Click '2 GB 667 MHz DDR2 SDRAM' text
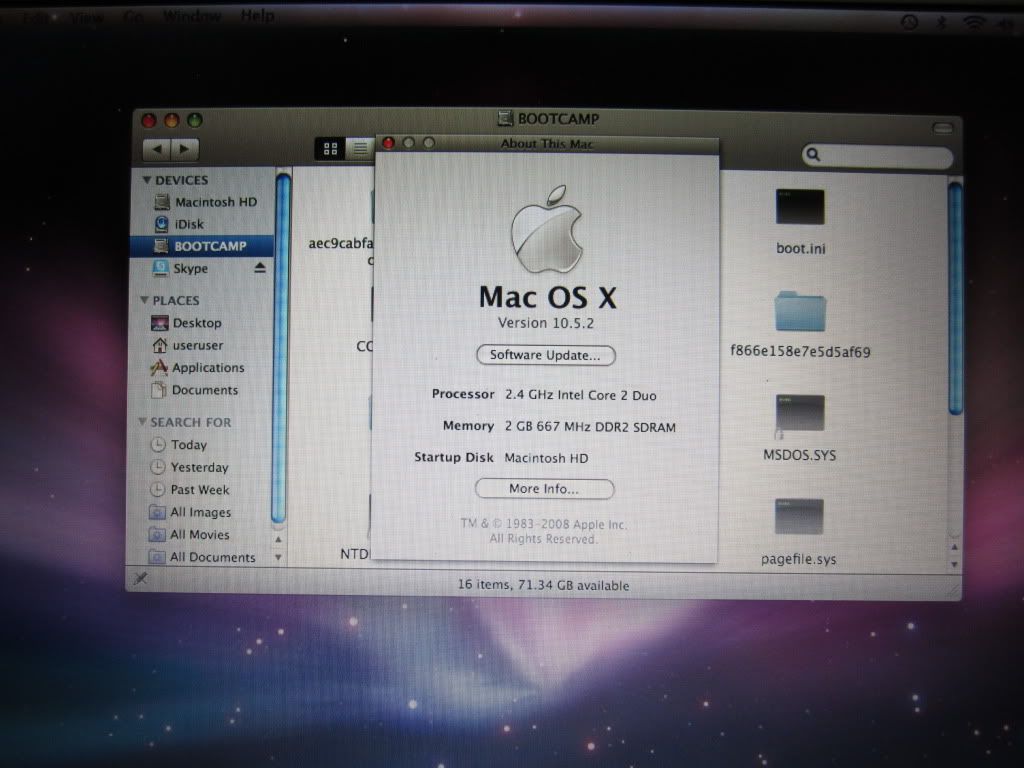Image resolution: width=1024 pixels, height=768 pixels. pos(590,427)
